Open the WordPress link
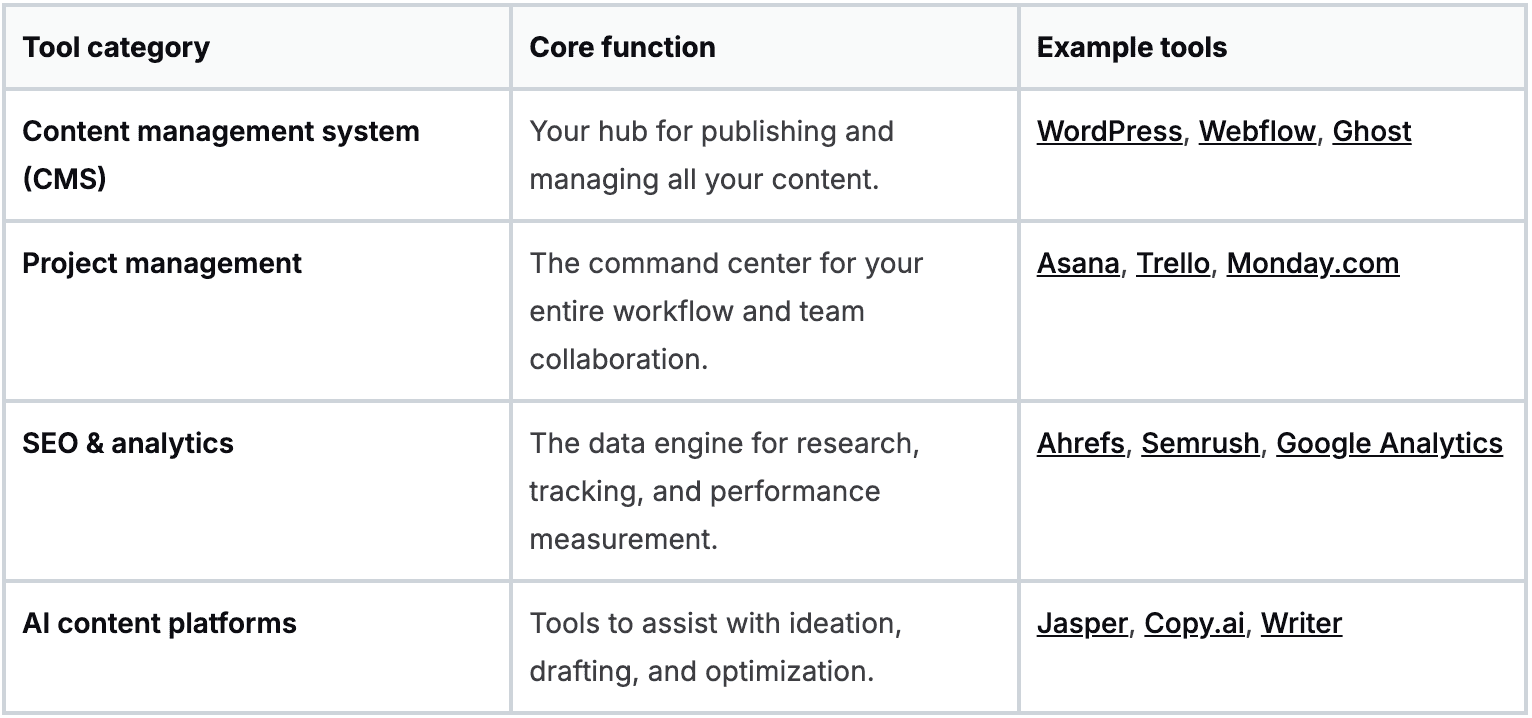The width and height of the screenshot is (1532, 718). pos(1108,132)
